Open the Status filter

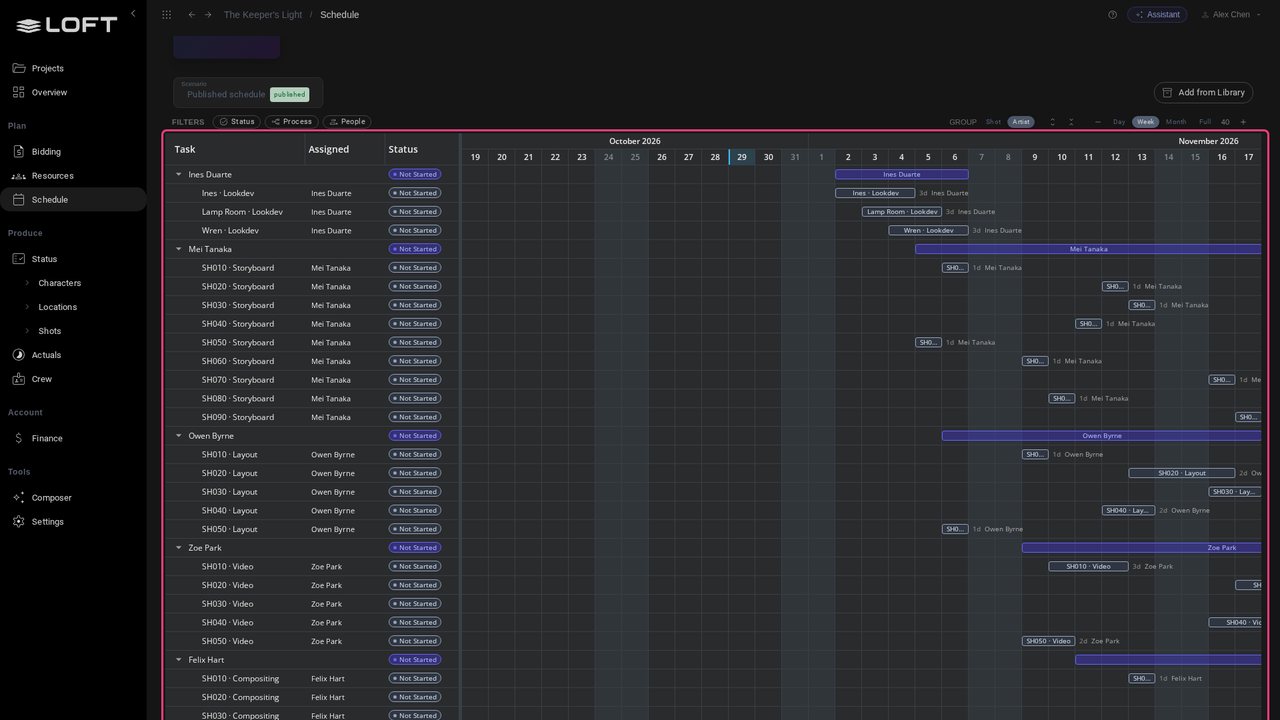pos(236,122)
